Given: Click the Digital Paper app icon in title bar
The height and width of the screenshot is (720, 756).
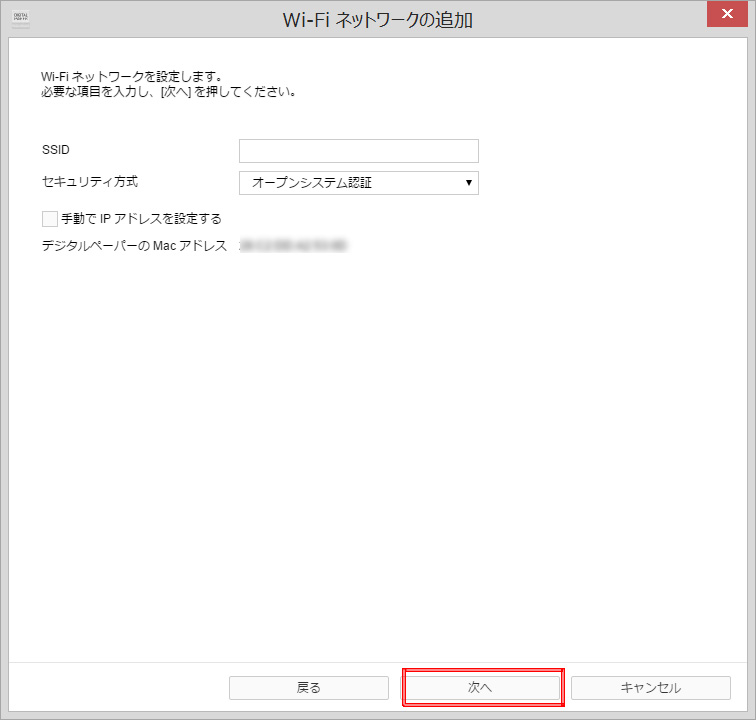Looking at the screenshot, I should (x=20, y=17).
